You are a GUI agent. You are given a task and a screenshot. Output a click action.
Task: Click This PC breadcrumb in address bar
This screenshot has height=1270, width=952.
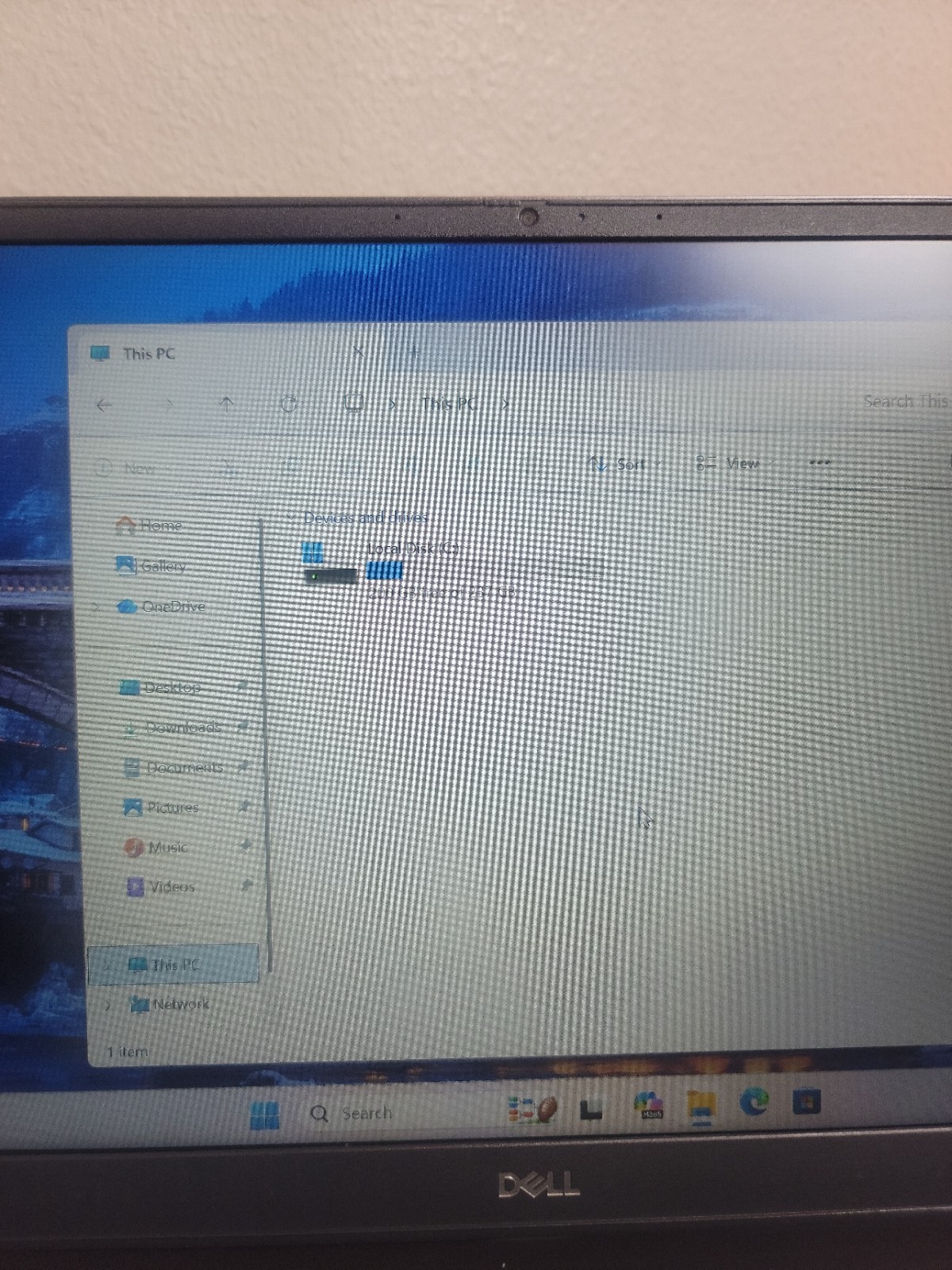(x=449, y=403)
